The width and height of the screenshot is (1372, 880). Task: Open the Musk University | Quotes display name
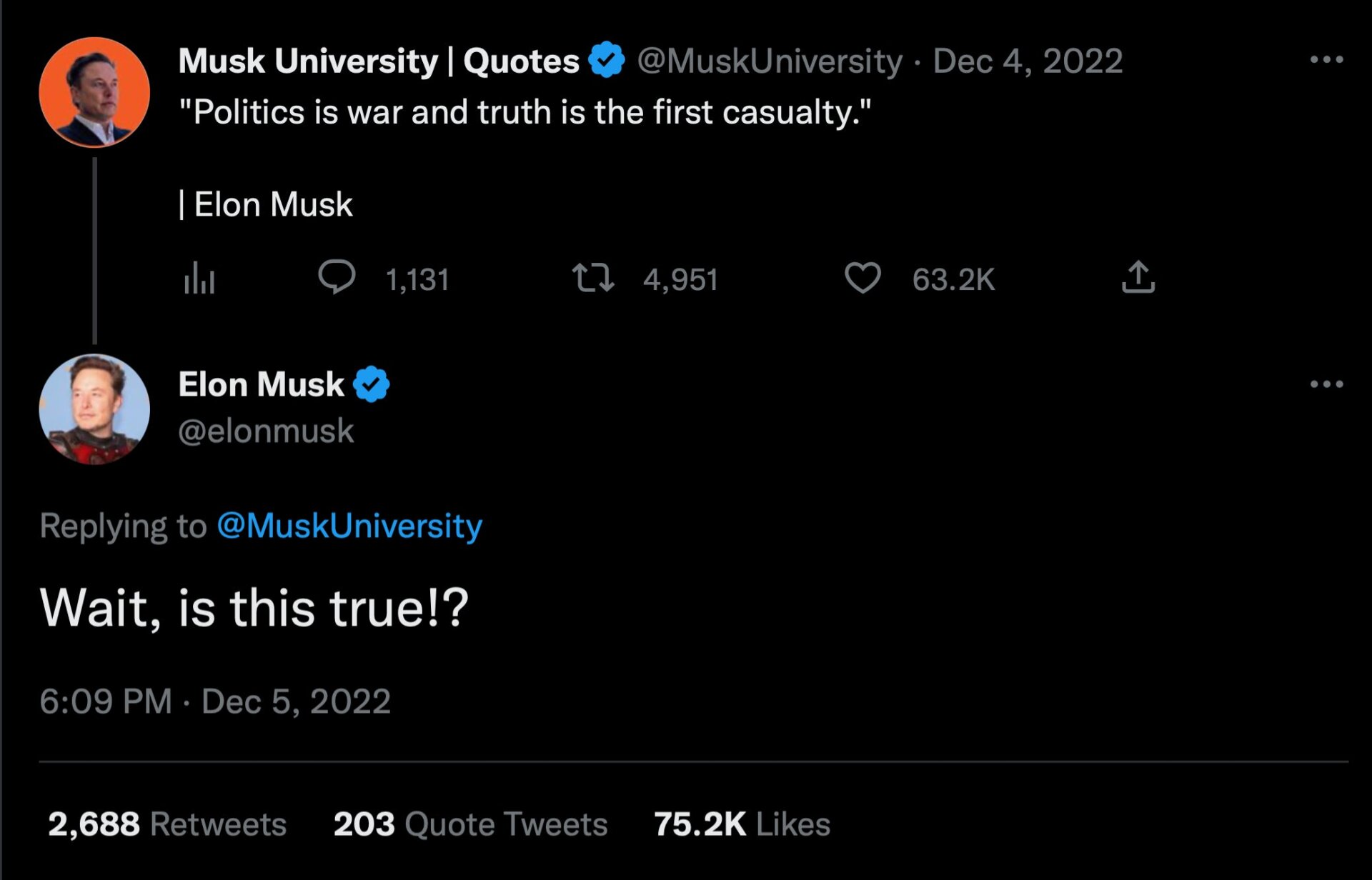tap(379, 61)
